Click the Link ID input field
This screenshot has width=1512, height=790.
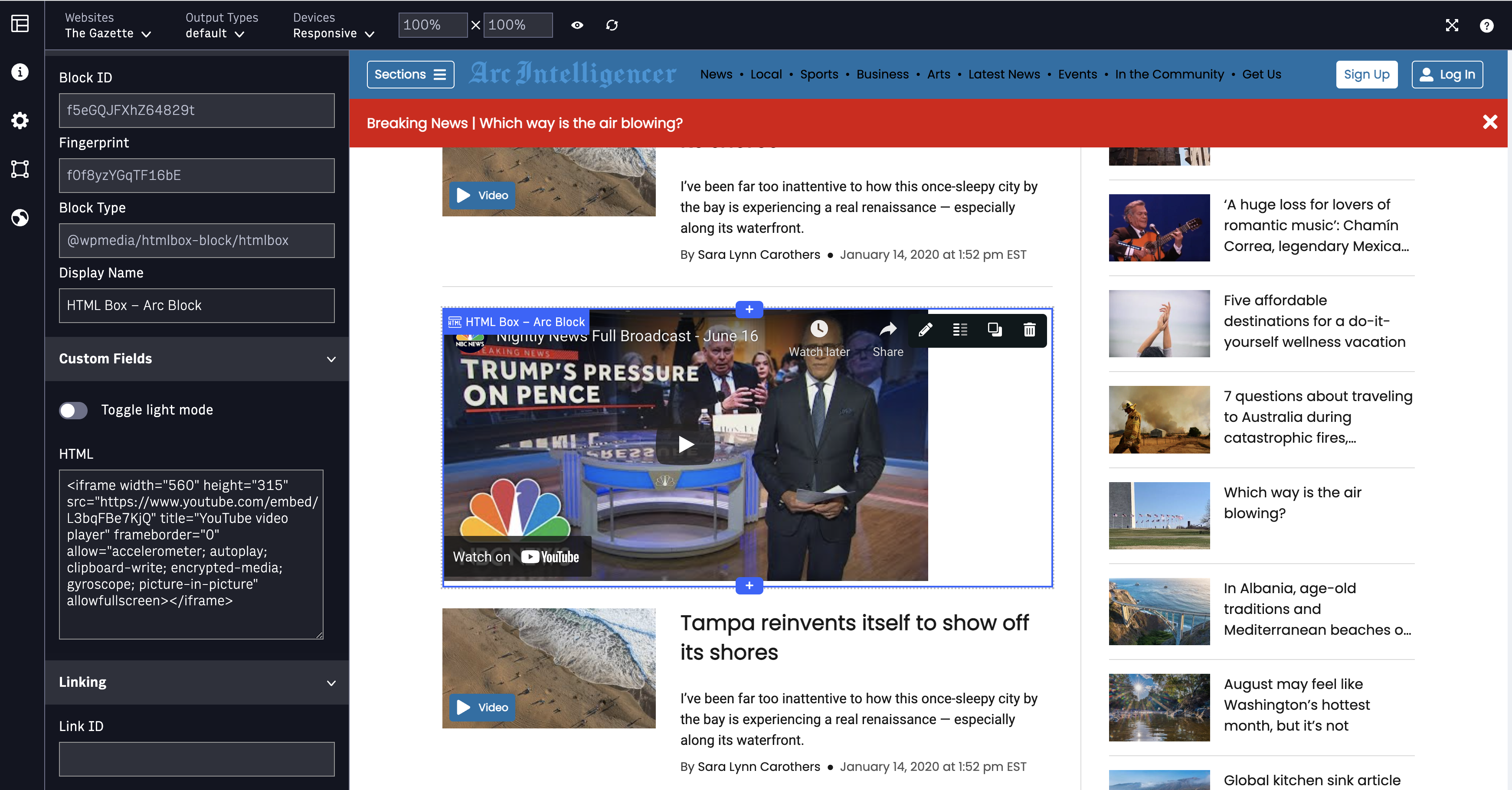pyautogui.click(x=196, y=760)
